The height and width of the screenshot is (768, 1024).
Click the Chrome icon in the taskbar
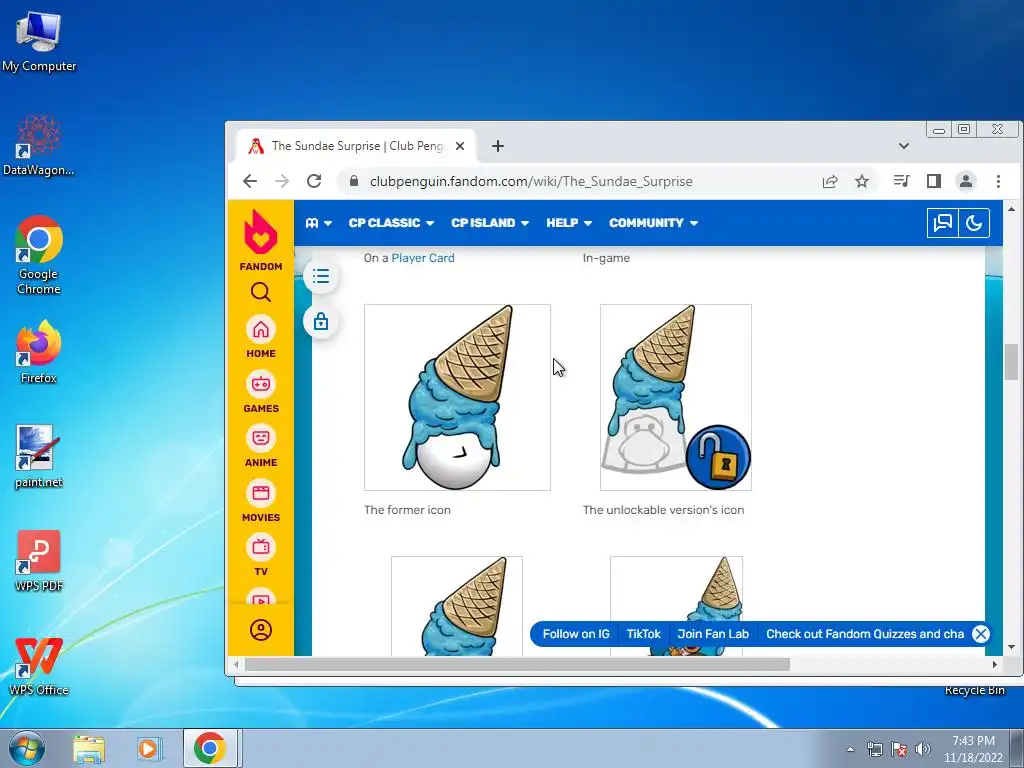[x=210, y=748]
